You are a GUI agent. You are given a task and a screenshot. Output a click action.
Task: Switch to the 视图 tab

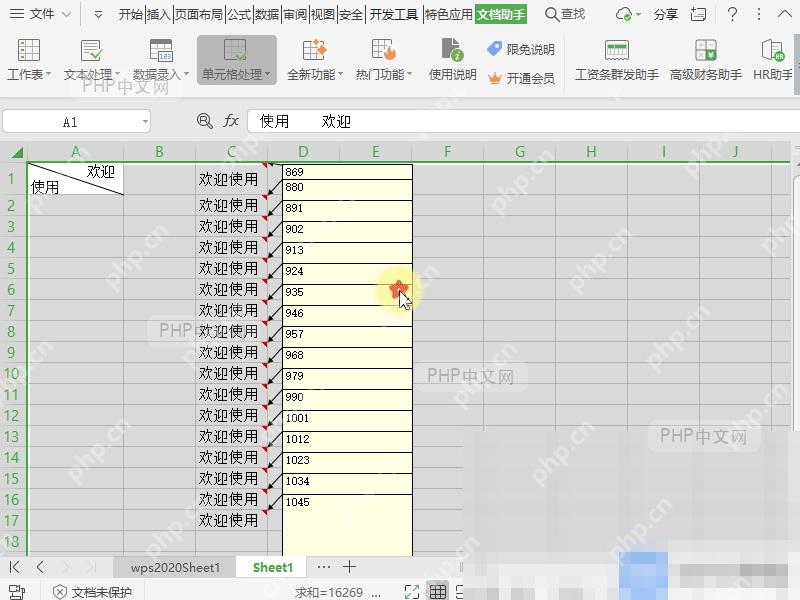coord(322,14)
